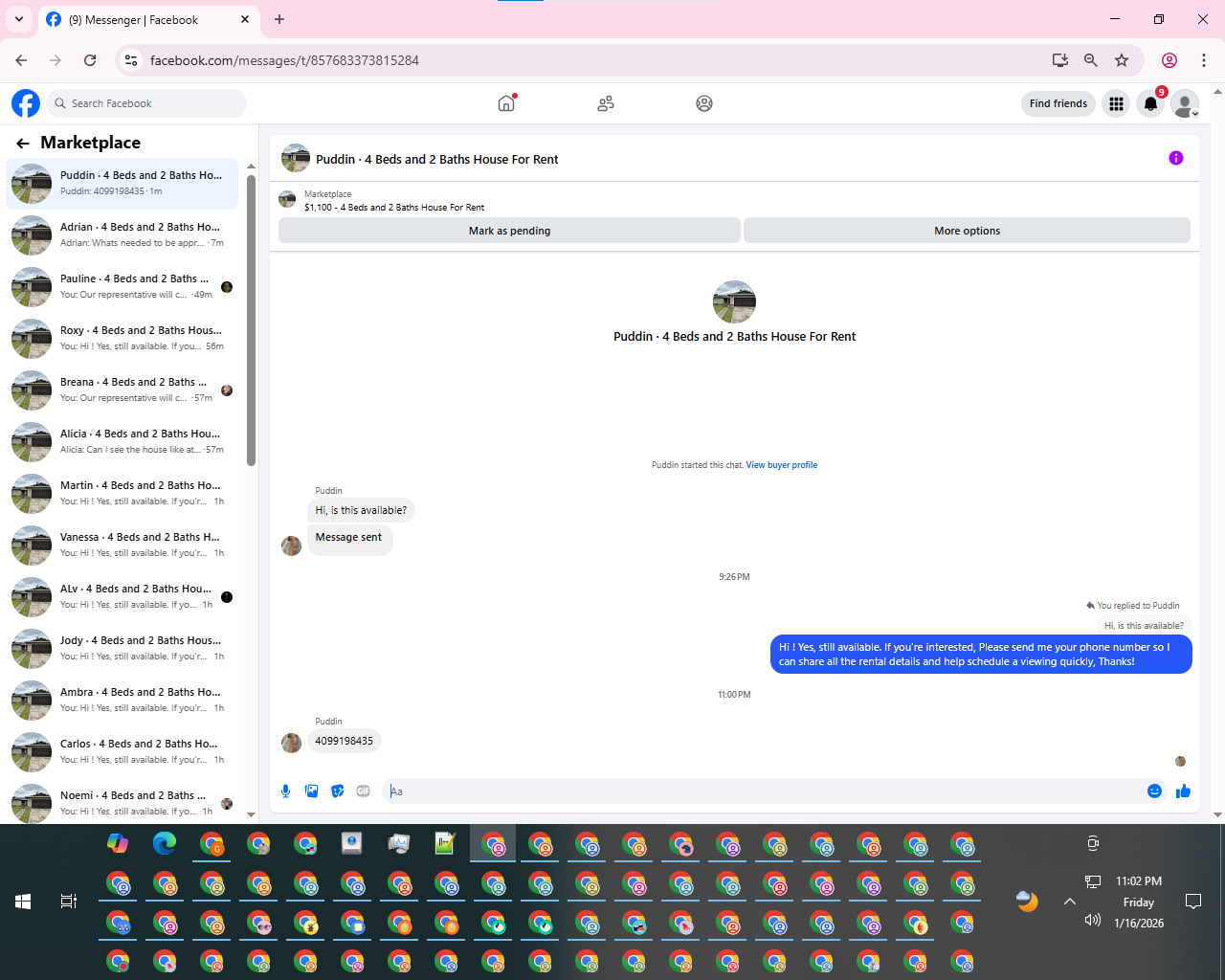Open Vanessa conversation in the list
Image resolution: width=1225 pixels, height=980 pixels.
click(122, 546)
